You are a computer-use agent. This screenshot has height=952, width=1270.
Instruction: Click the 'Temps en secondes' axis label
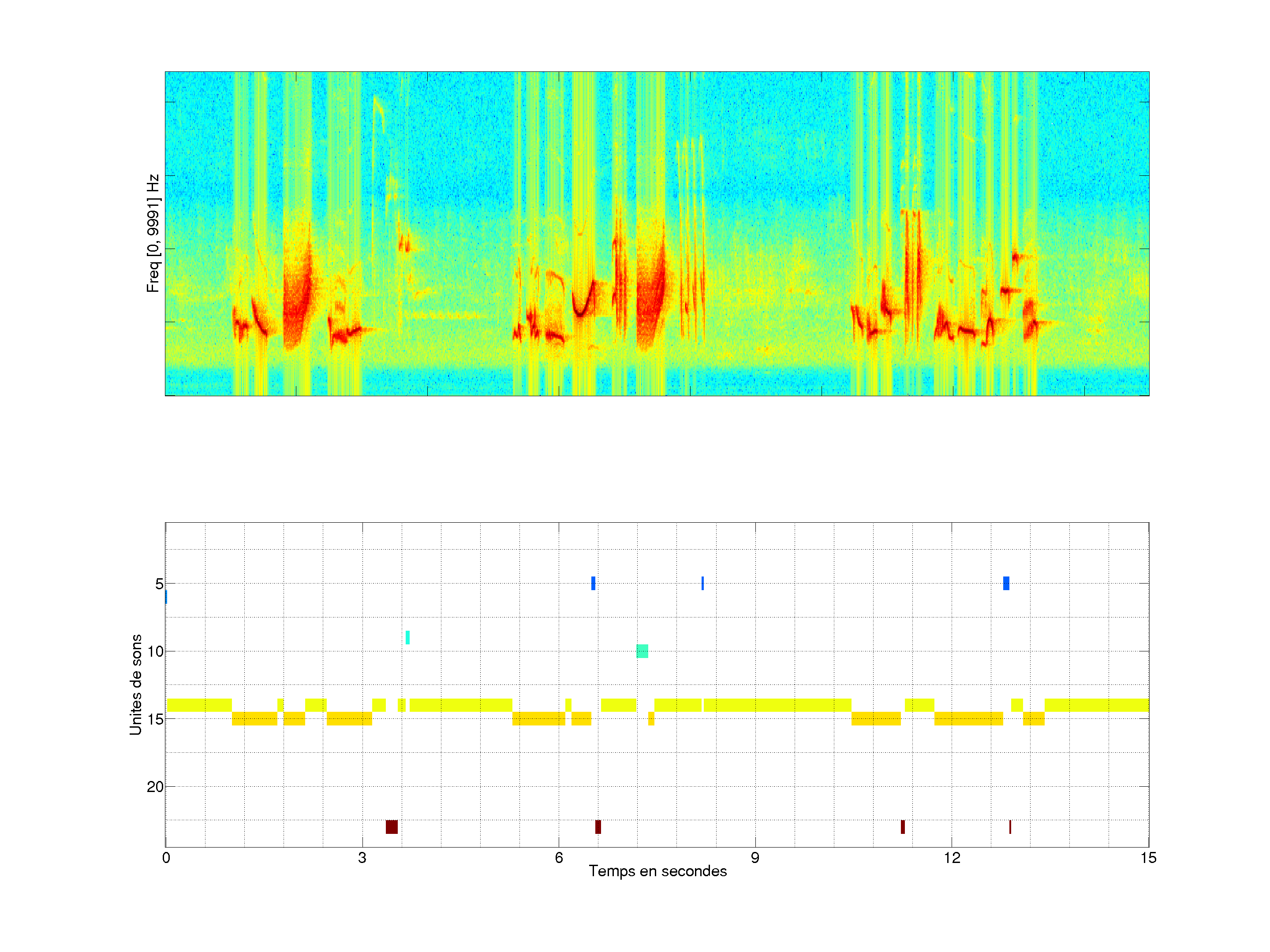[657, 871]
